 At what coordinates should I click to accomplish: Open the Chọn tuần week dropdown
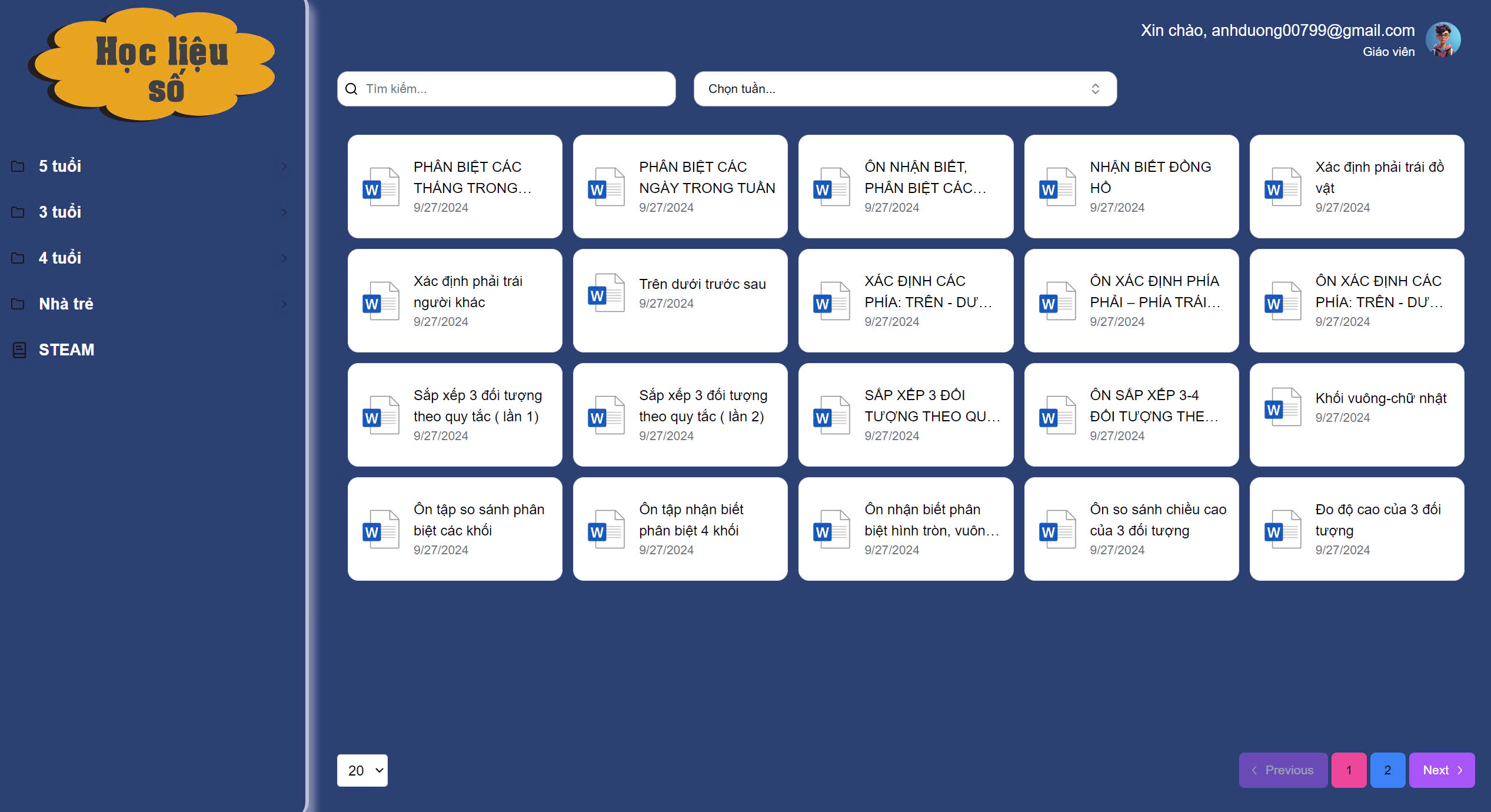point(904,89)
